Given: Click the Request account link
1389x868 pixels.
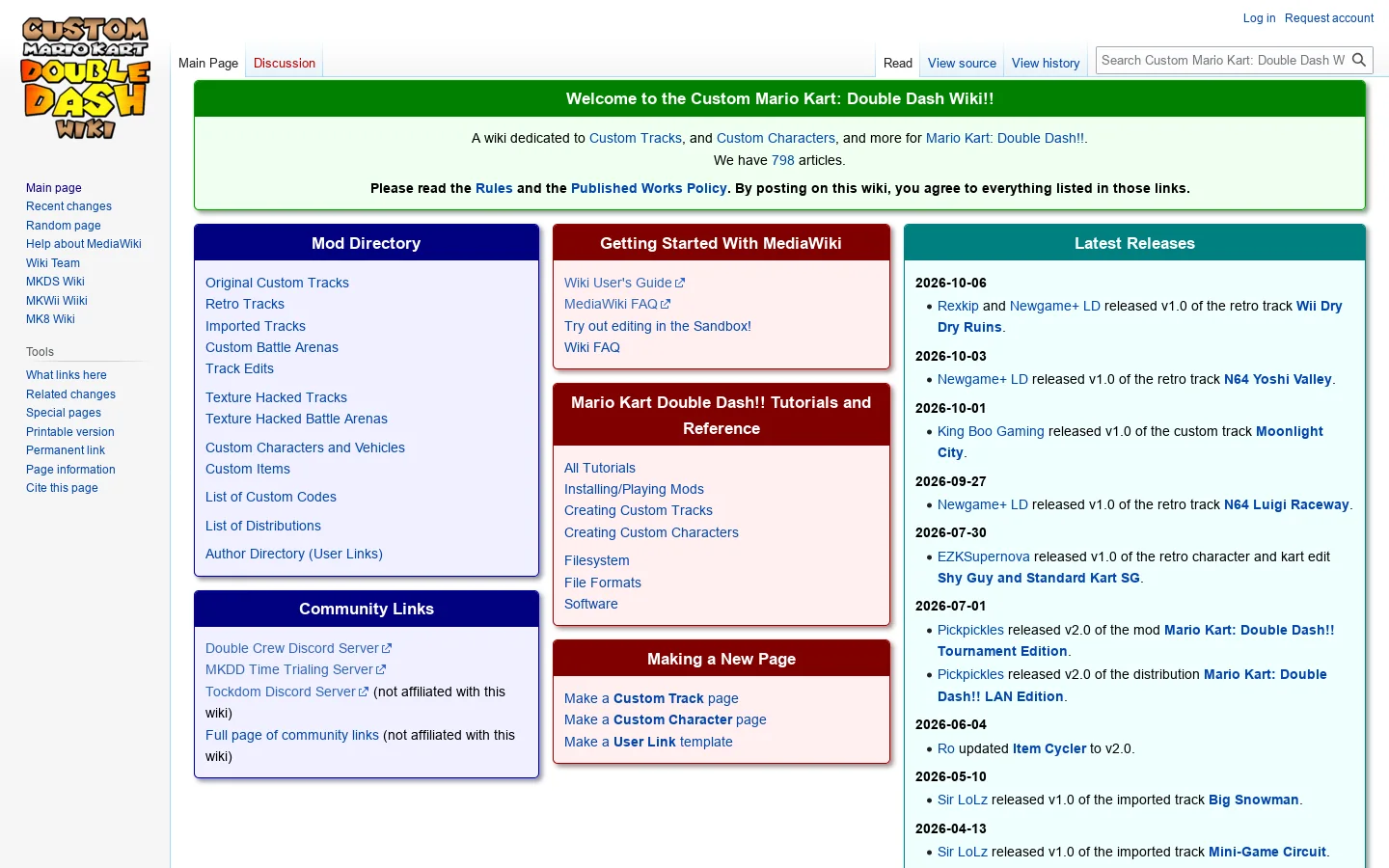Looking at the screenshot, I should (x=1329, y=18).
